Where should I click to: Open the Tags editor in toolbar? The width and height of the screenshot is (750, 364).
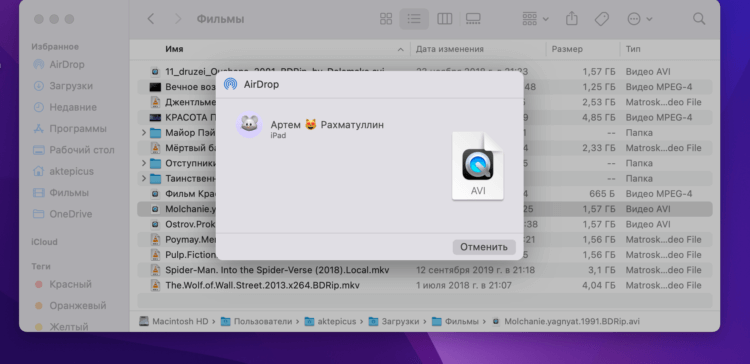[x=601, y=19]
